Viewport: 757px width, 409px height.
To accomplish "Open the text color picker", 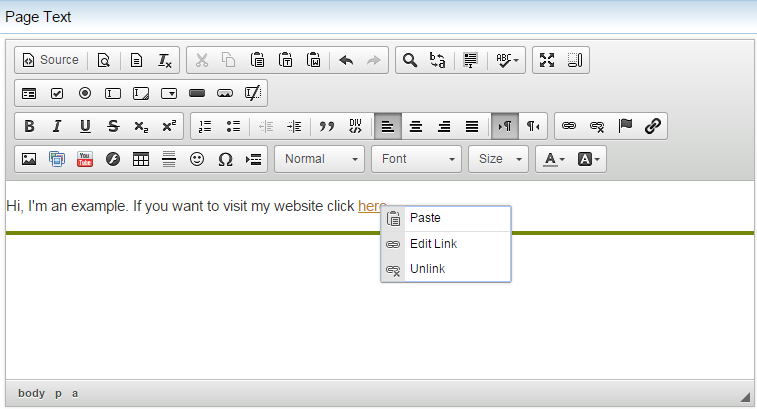I will click(x=554, y=159).
